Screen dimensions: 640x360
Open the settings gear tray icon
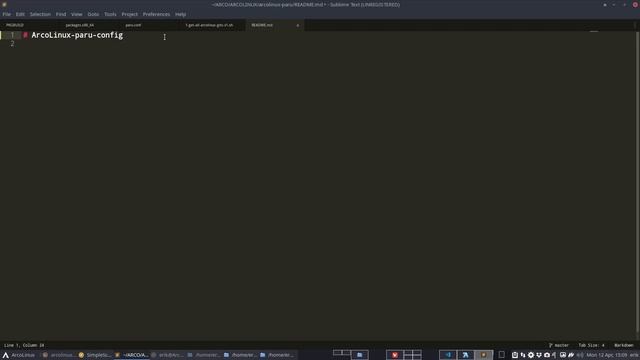point(531,355)
